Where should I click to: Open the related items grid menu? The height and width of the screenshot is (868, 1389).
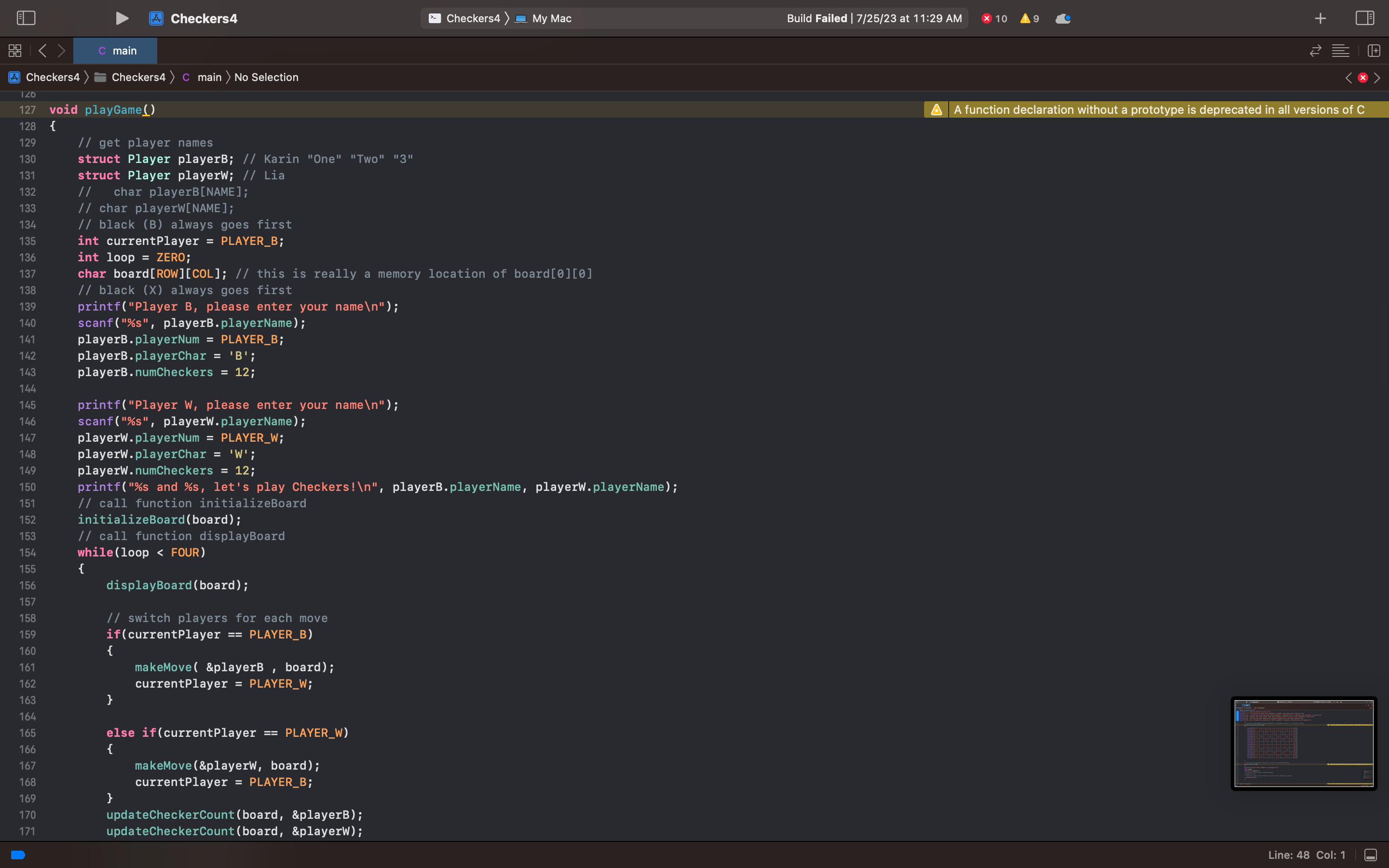tap(15, 51)
